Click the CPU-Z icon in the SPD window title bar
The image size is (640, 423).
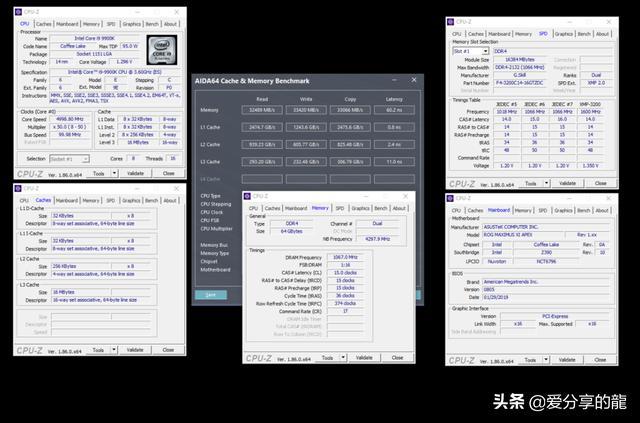(451, 22)
